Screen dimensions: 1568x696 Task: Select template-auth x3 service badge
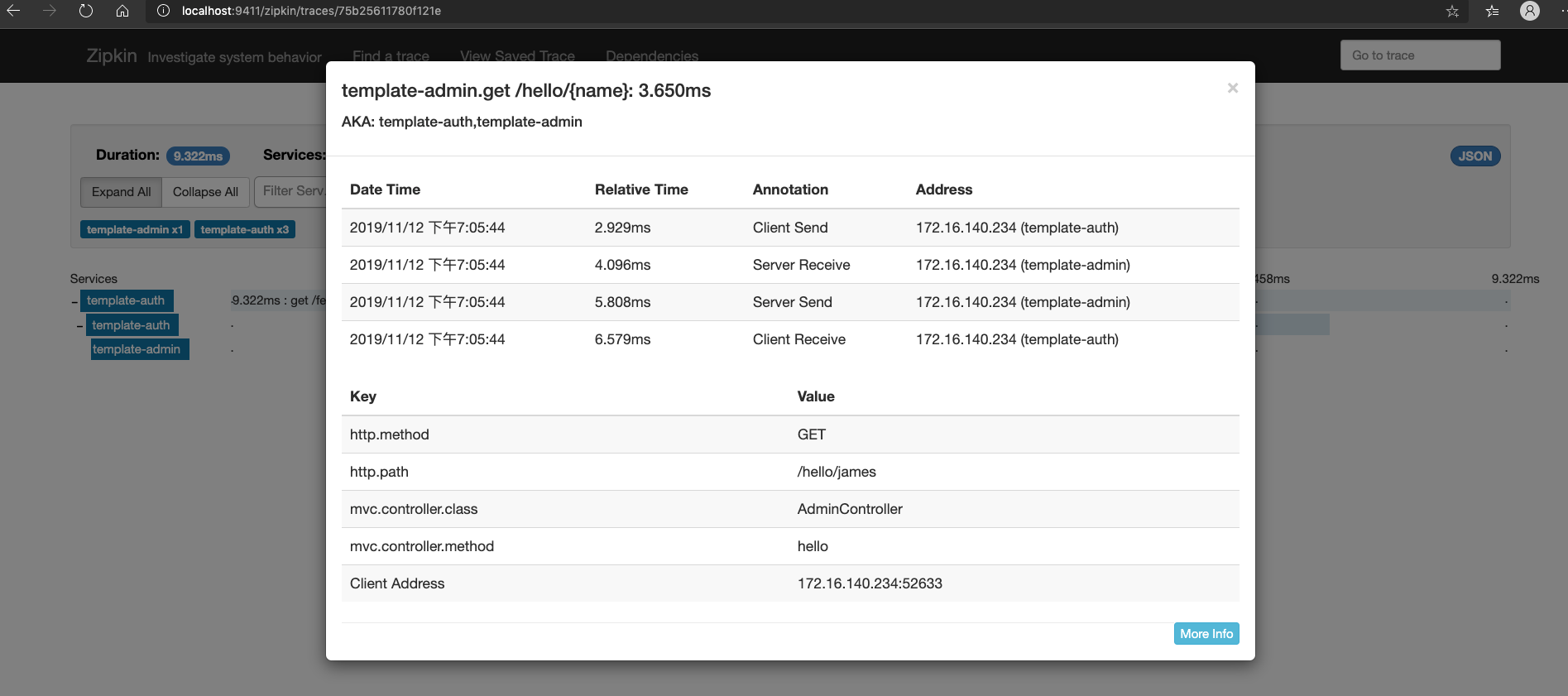(245, 229)
